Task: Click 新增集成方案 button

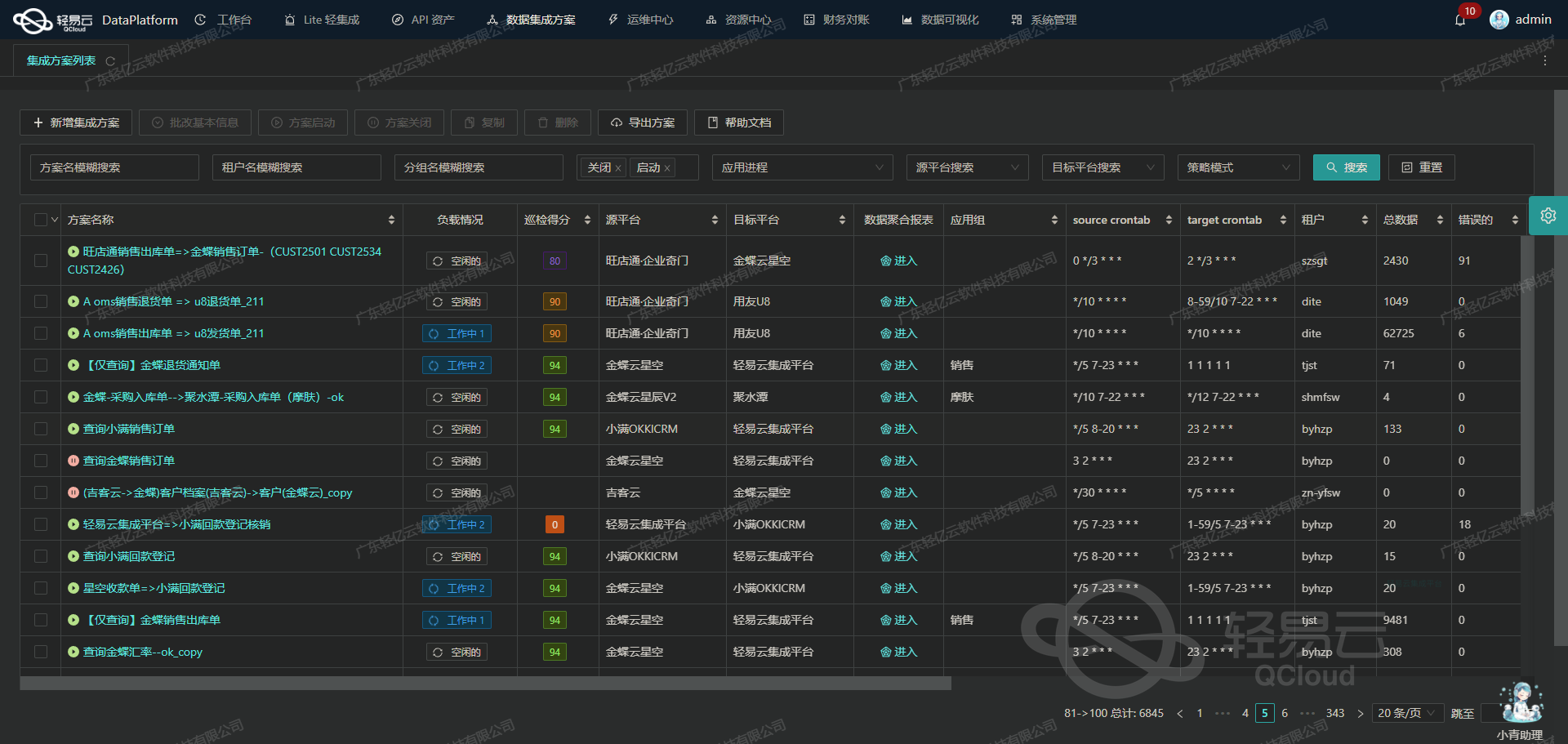Action: click(76, 123)
